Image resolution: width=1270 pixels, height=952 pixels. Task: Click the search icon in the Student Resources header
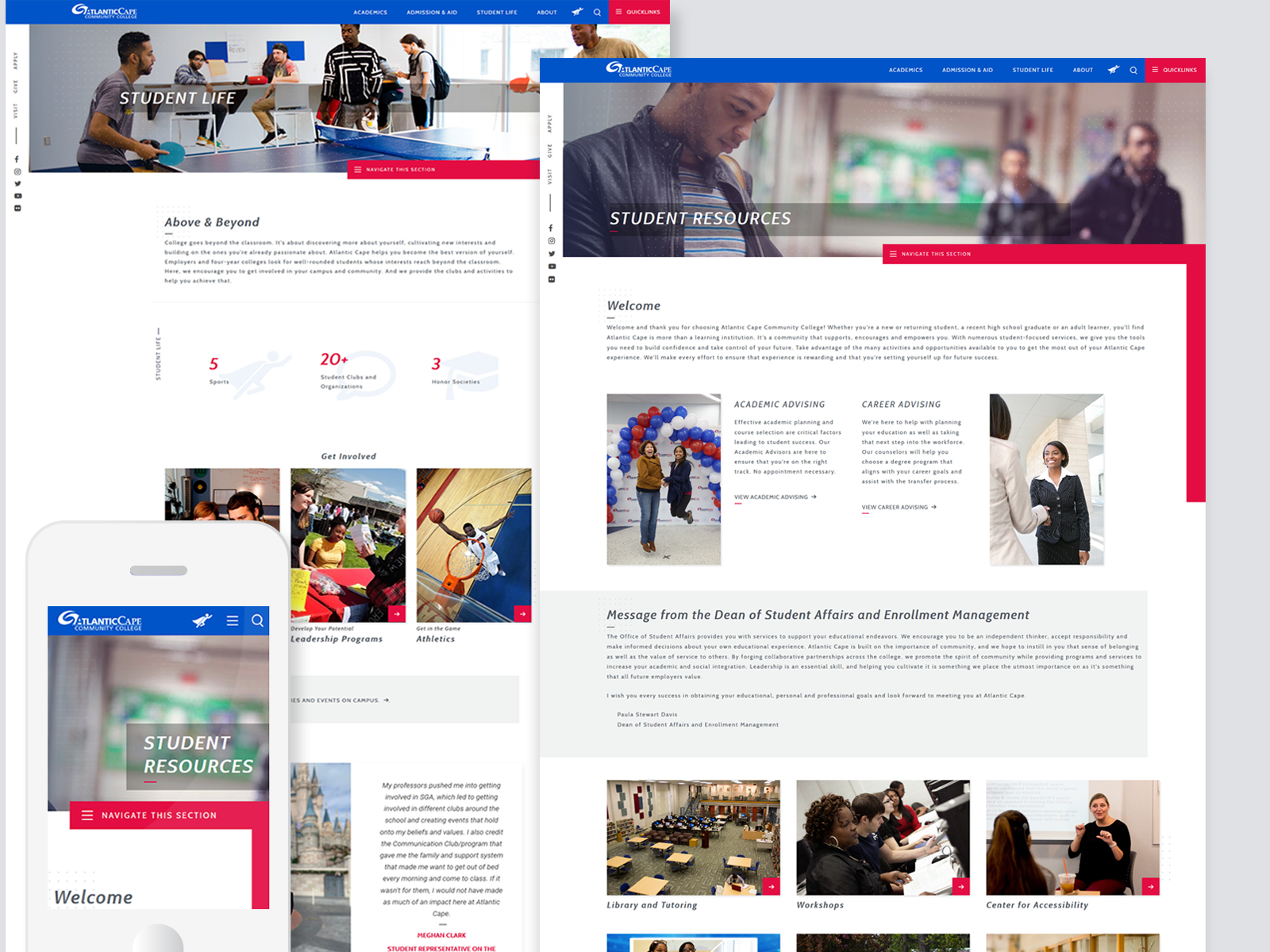pyautogui.click(x=1133, y=71)
